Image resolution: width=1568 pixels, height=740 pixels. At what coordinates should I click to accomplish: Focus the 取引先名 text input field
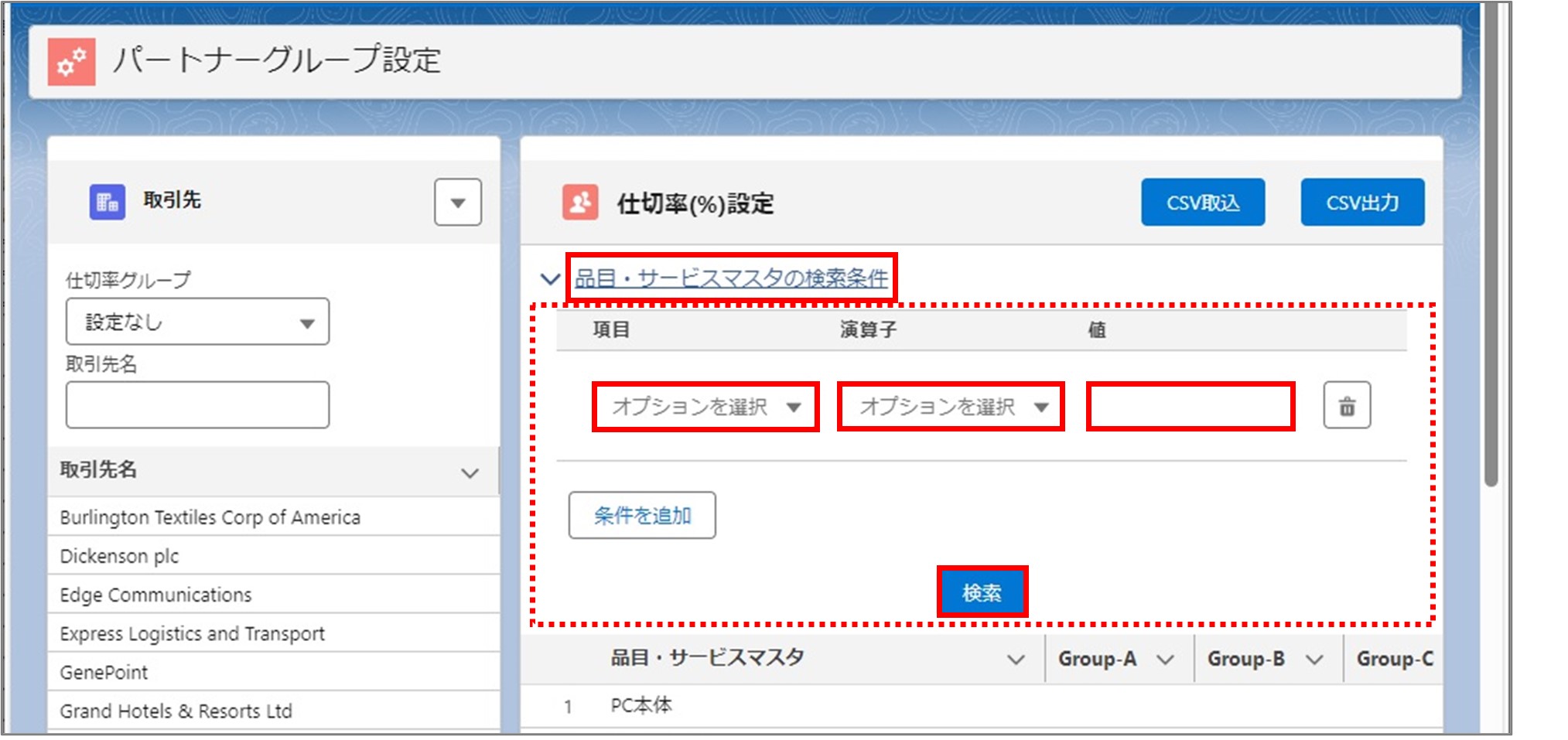pos(197,404)
